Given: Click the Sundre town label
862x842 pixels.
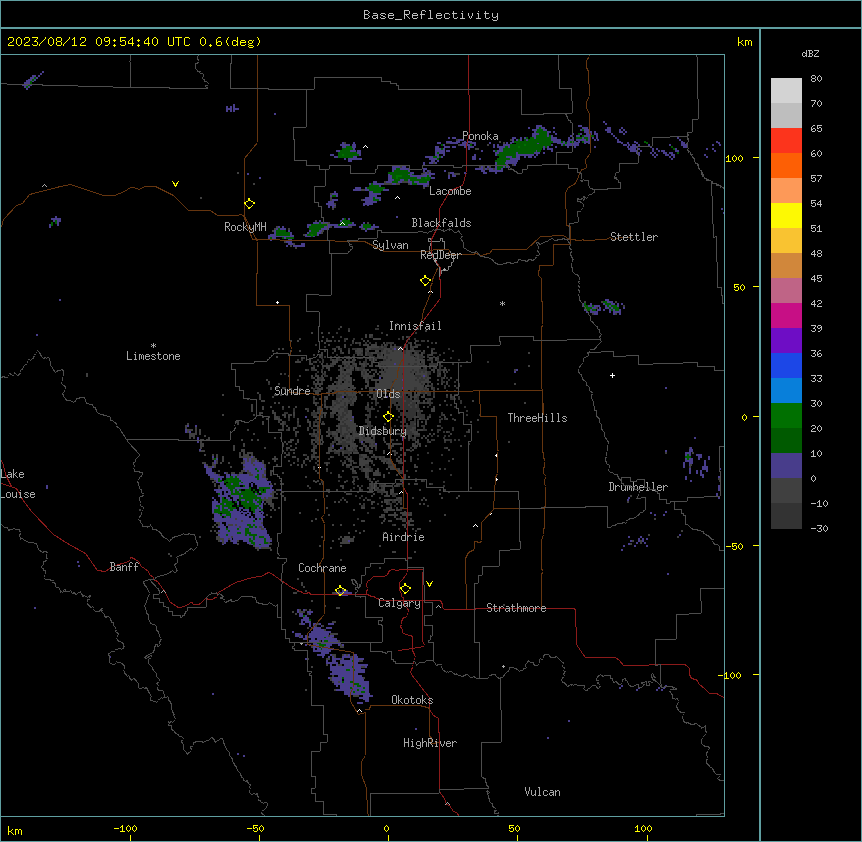Looking at the screenshot, I should coord(292,391).
